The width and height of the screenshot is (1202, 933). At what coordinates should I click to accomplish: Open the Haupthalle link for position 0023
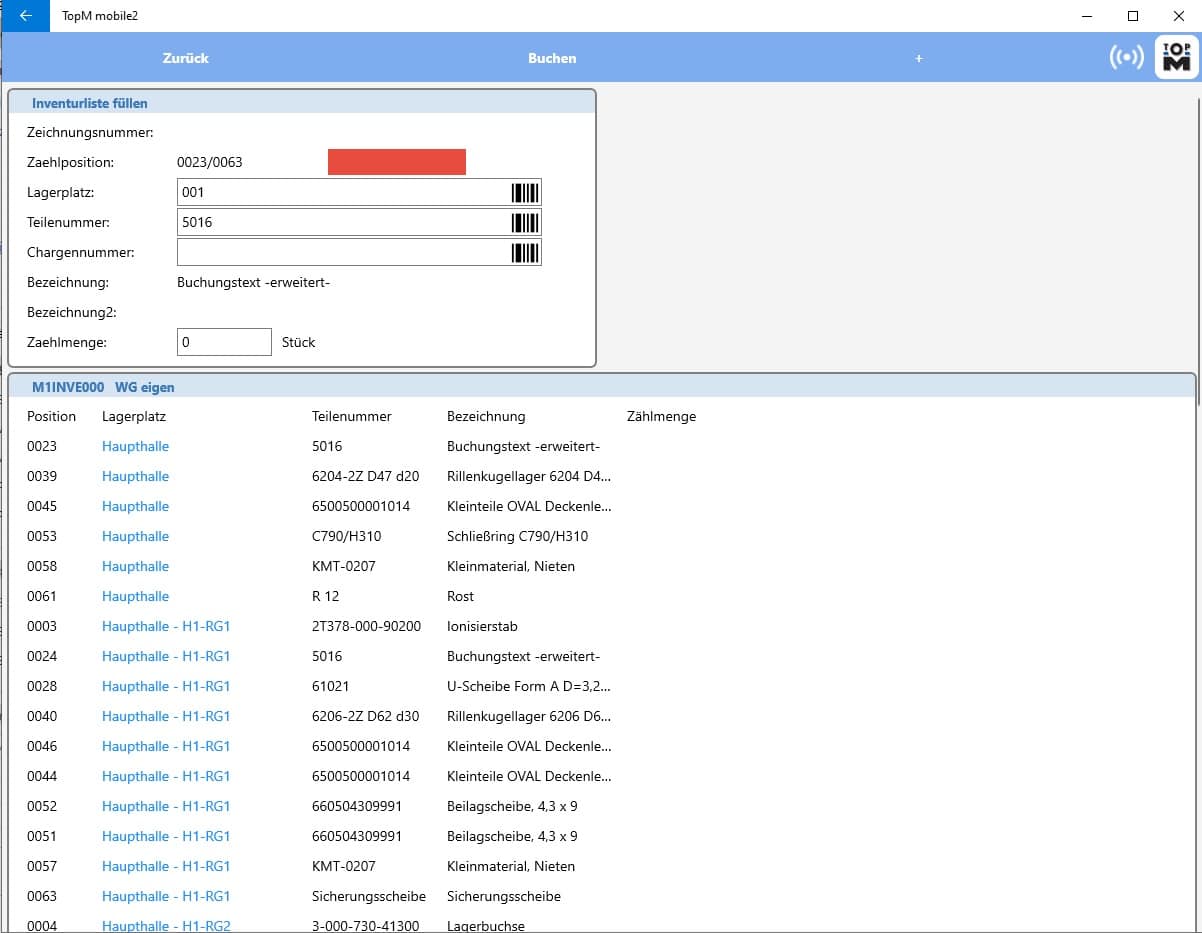coord(135,446)
